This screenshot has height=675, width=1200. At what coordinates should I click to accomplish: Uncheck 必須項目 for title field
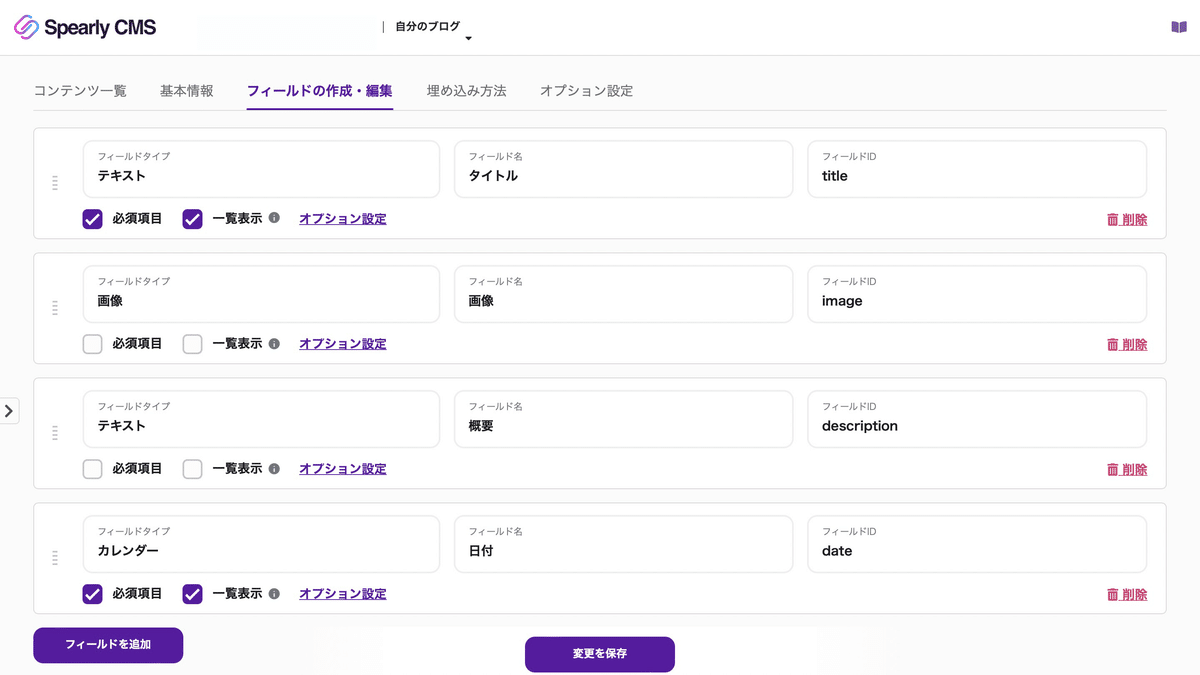pyautogui.click(x=93, y=219)
